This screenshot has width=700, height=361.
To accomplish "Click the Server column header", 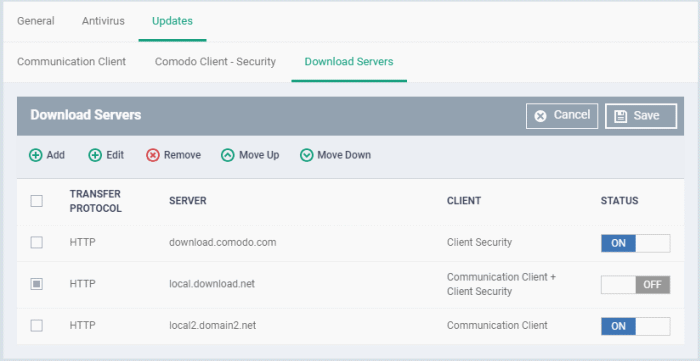I will tap(188, 201).
